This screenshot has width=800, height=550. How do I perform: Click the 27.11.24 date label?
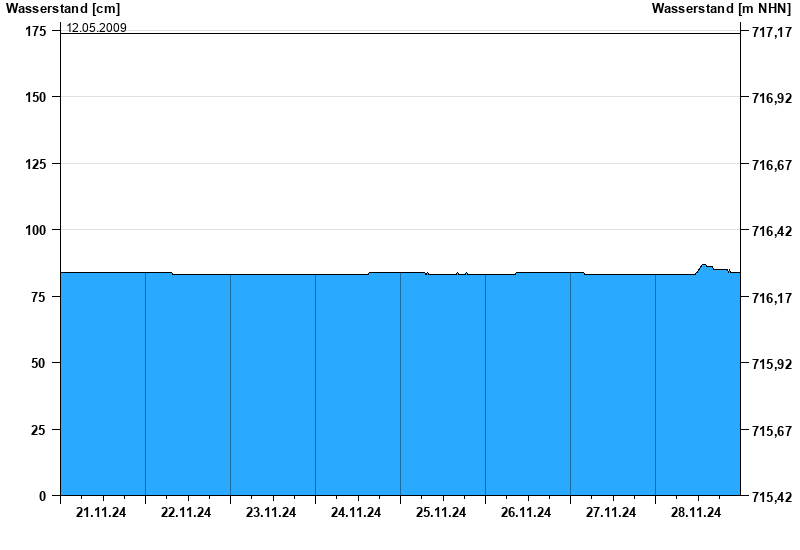point(611,512)
